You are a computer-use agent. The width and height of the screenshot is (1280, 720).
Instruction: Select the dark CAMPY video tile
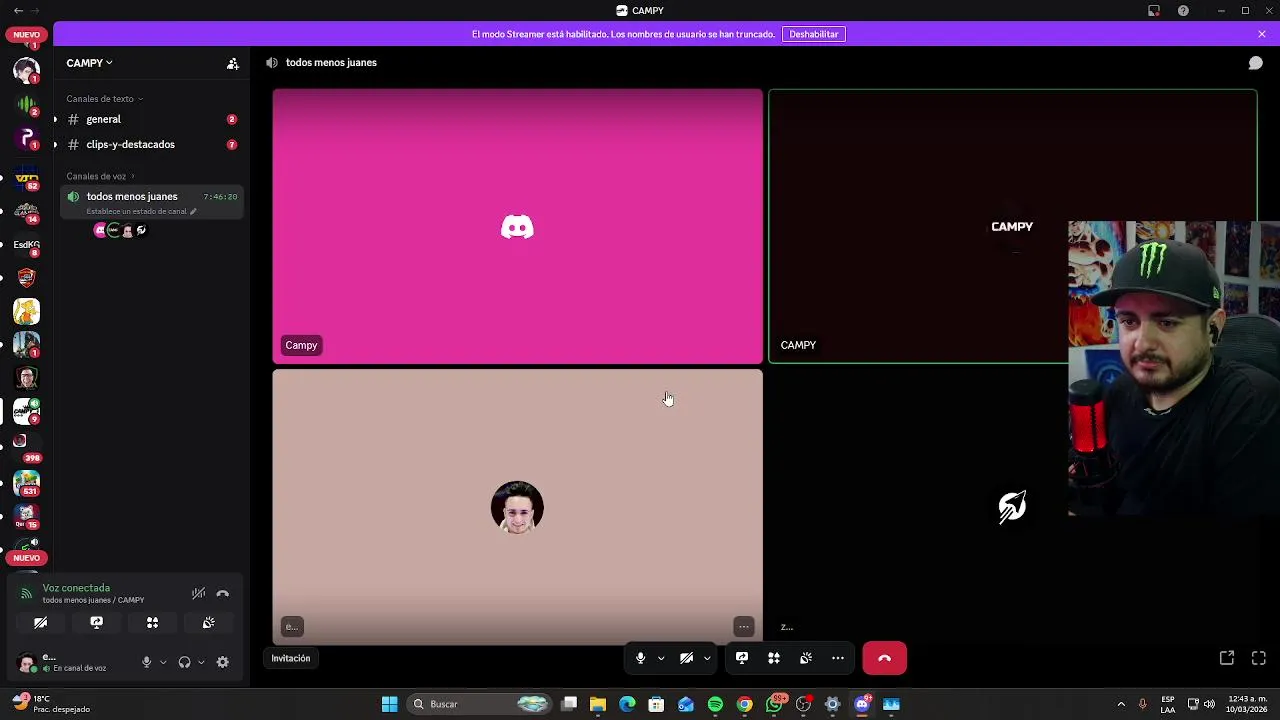(x=1012, y=226)
